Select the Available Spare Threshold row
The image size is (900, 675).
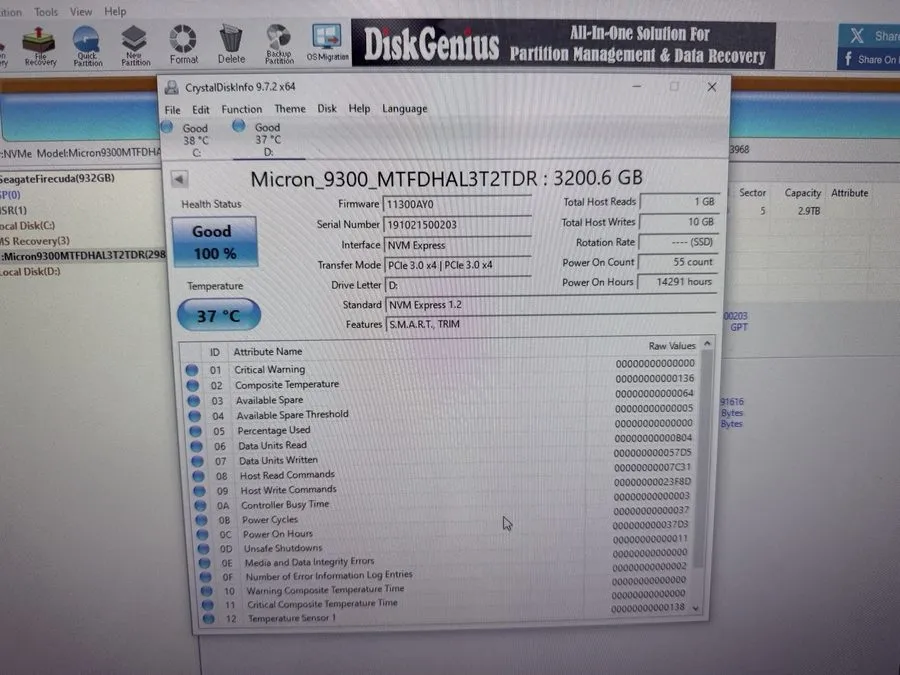[x=440, y=412]
